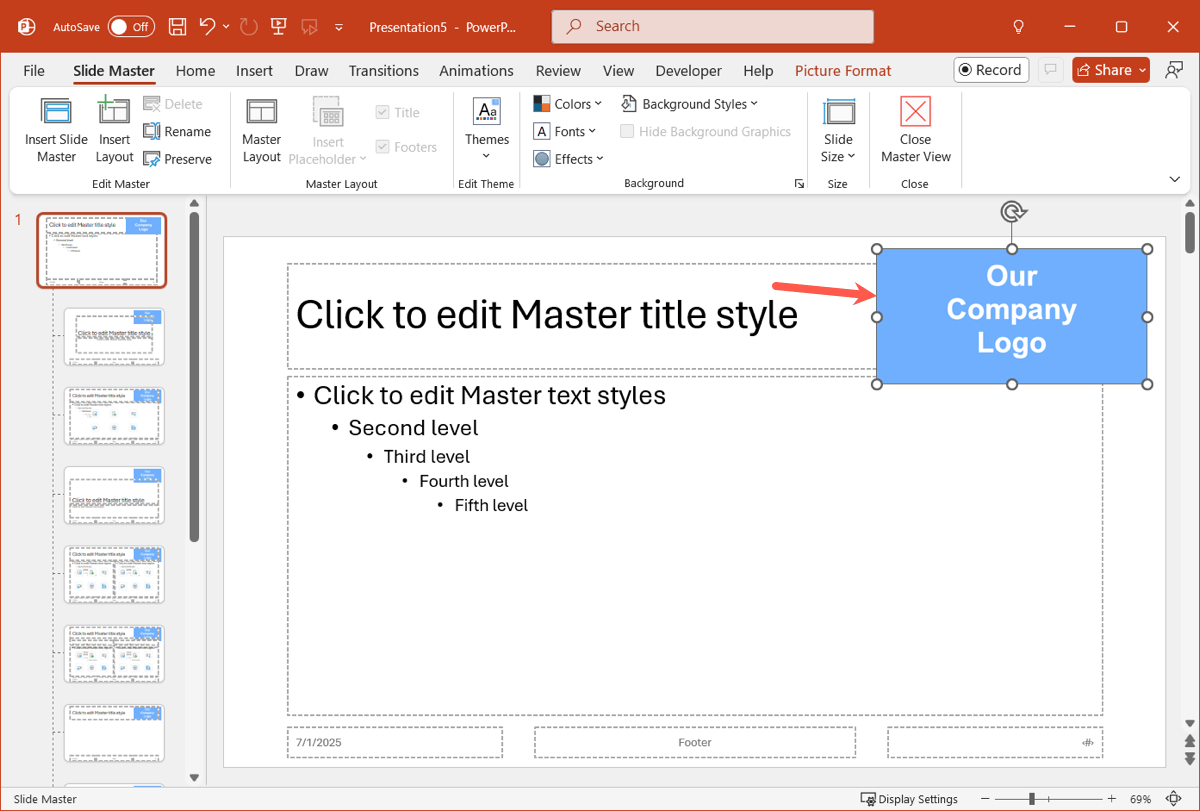Click the Undo arrow icon
Screen dimensions: 1200x811
pos(207,27)
